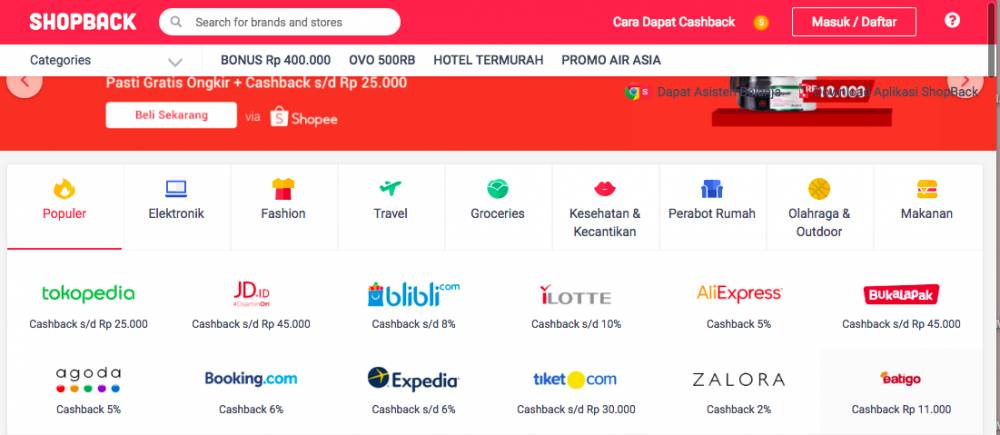Screen dimensions: 1000x435
Task: Focus the Search for brands and stores field
Action: point(279,22)
